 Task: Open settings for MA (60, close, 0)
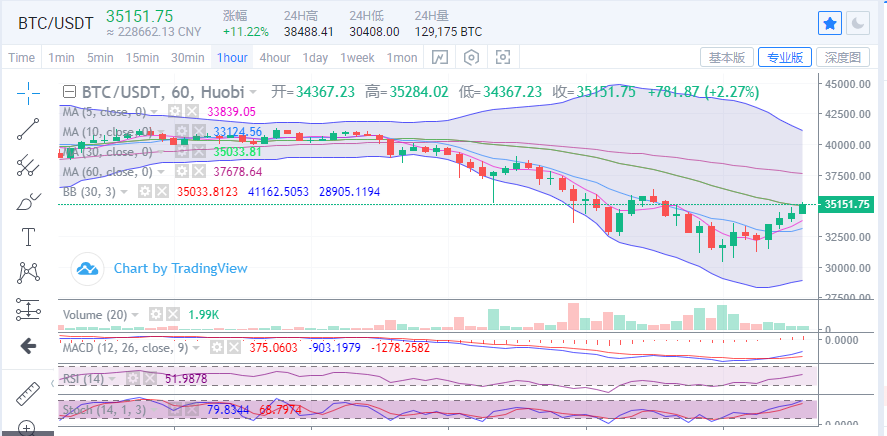[182, 171]
